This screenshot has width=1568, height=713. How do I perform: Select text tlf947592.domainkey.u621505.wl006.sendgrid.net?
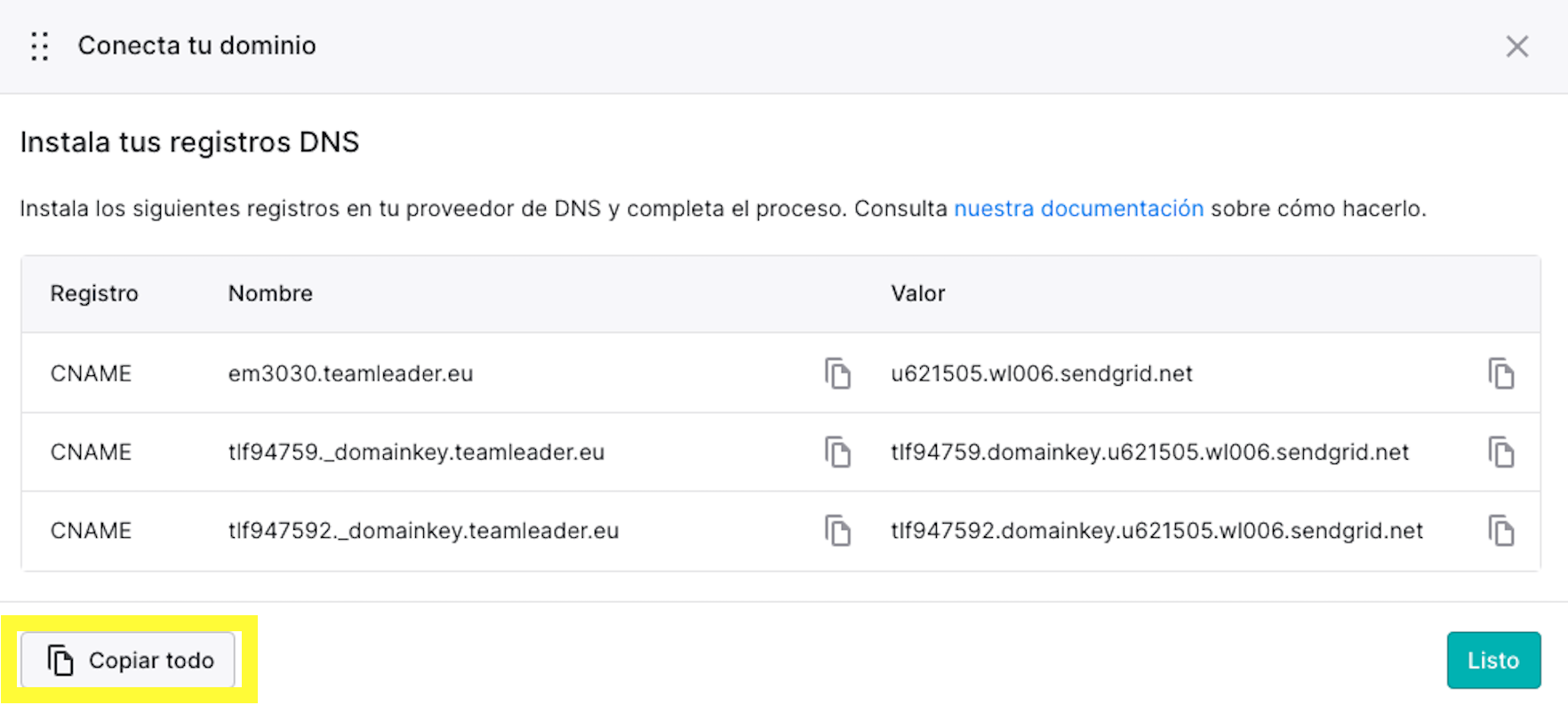1157,531
